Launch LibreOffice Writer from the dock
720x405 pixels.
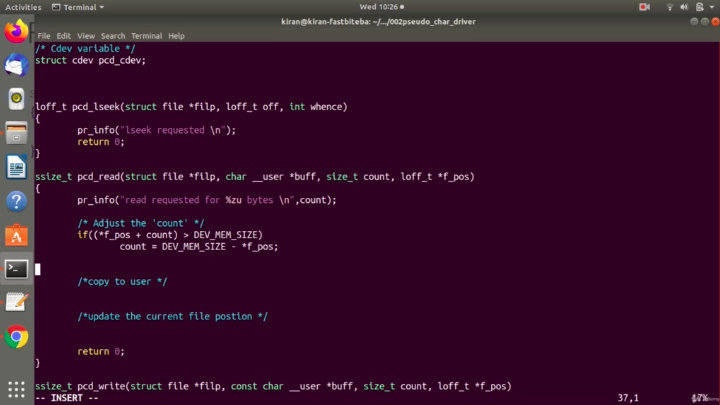(x=16, y=167)
